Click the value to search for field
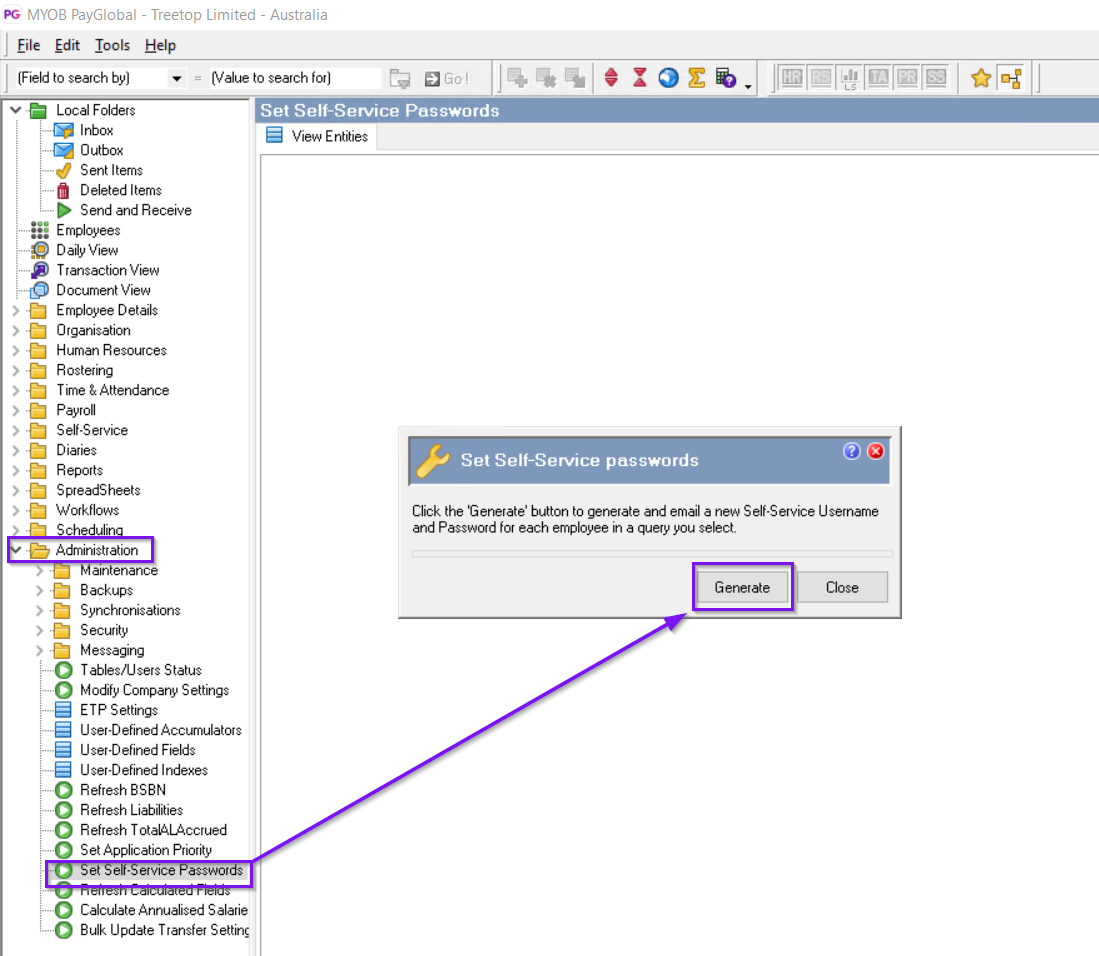The width and height of the screenshot is (1099, 956). click(294, 78)
